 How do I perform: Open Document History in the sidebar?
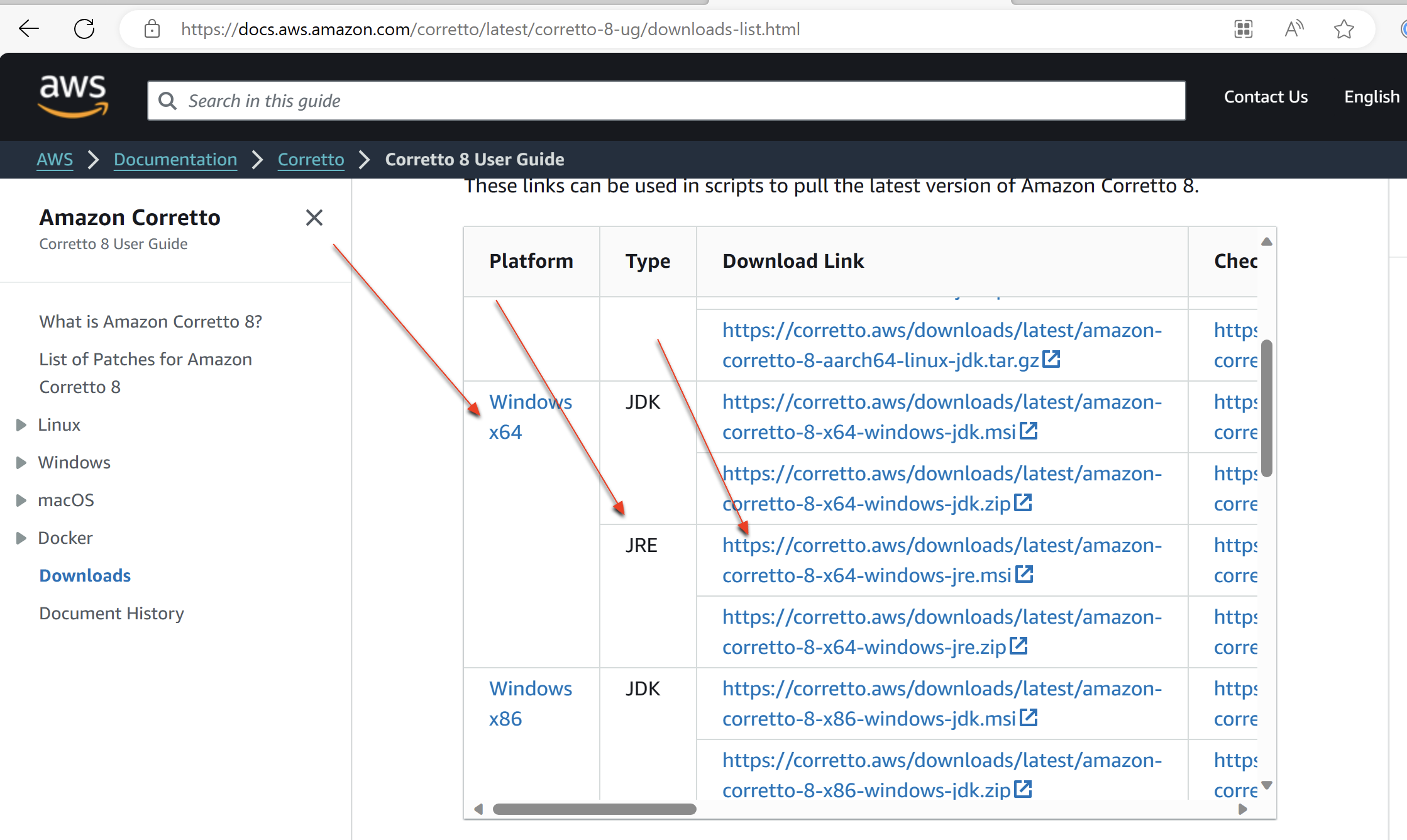(x=111, y=614)
